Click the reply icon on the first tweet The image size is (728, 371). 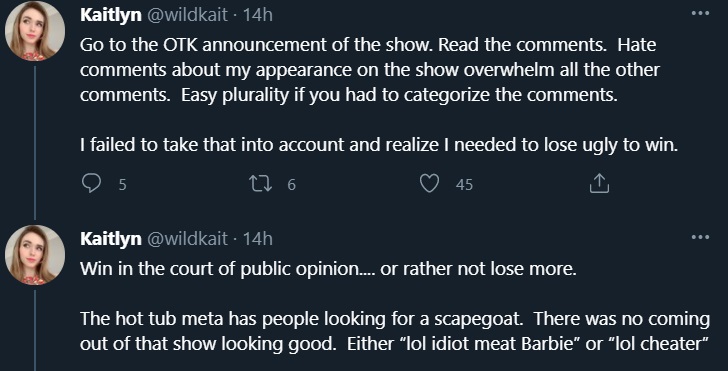pos(91,183)
